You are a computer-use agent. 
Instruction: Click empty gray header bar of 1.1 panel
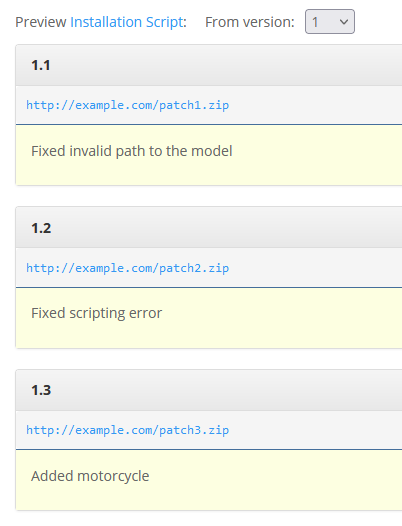[x=228, y=65]
